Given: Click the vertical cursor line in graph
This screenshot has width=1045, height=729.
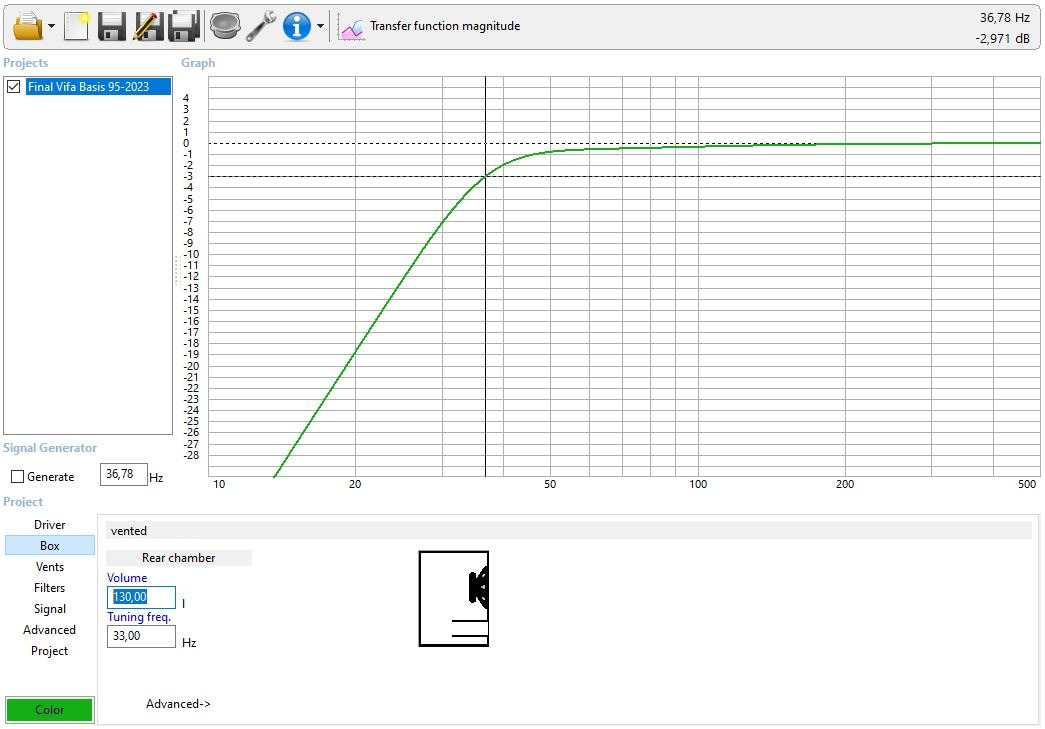Looking at the screenshot, I should (485, 277).
